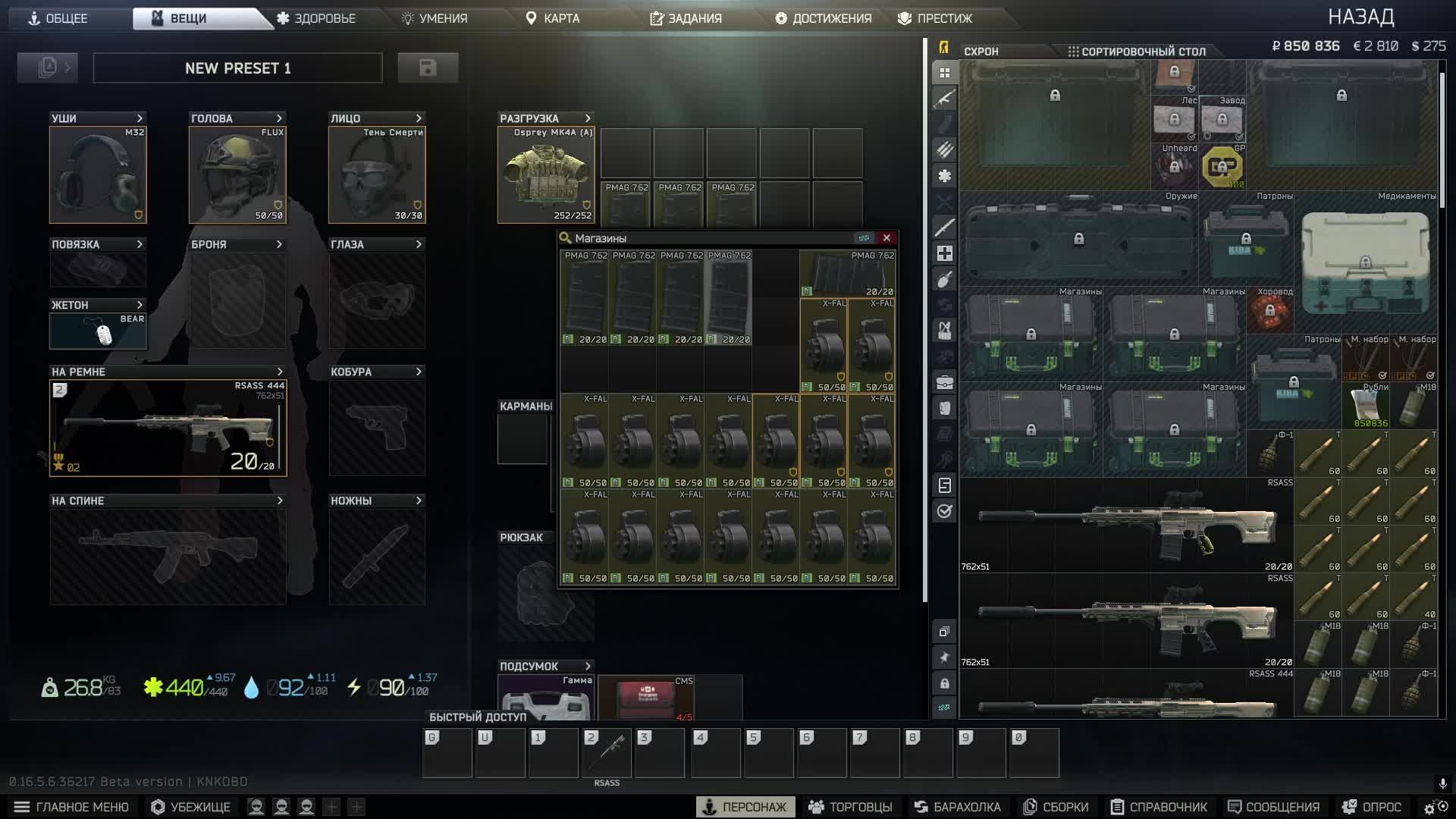Select the weapons filter icon in stash sidebar
Image resolution: width=1456 pixels, height=819 pixels.
(x=944, y=99)
